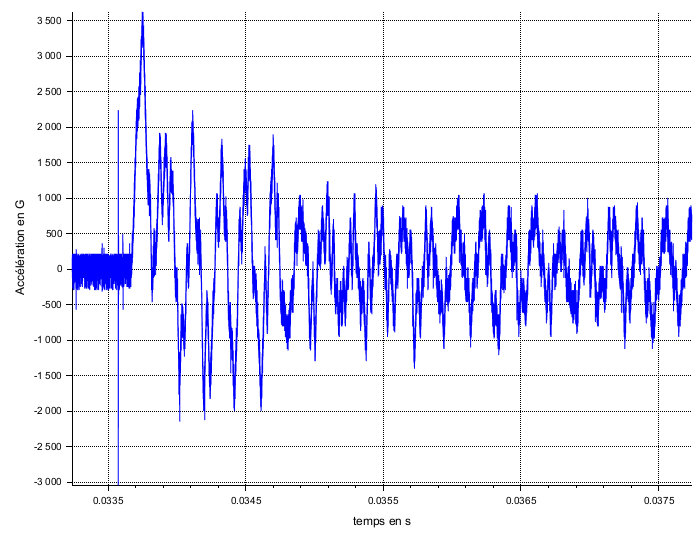Click the y-axis label -1 000

pyautogui.click(x=47, y=340)
